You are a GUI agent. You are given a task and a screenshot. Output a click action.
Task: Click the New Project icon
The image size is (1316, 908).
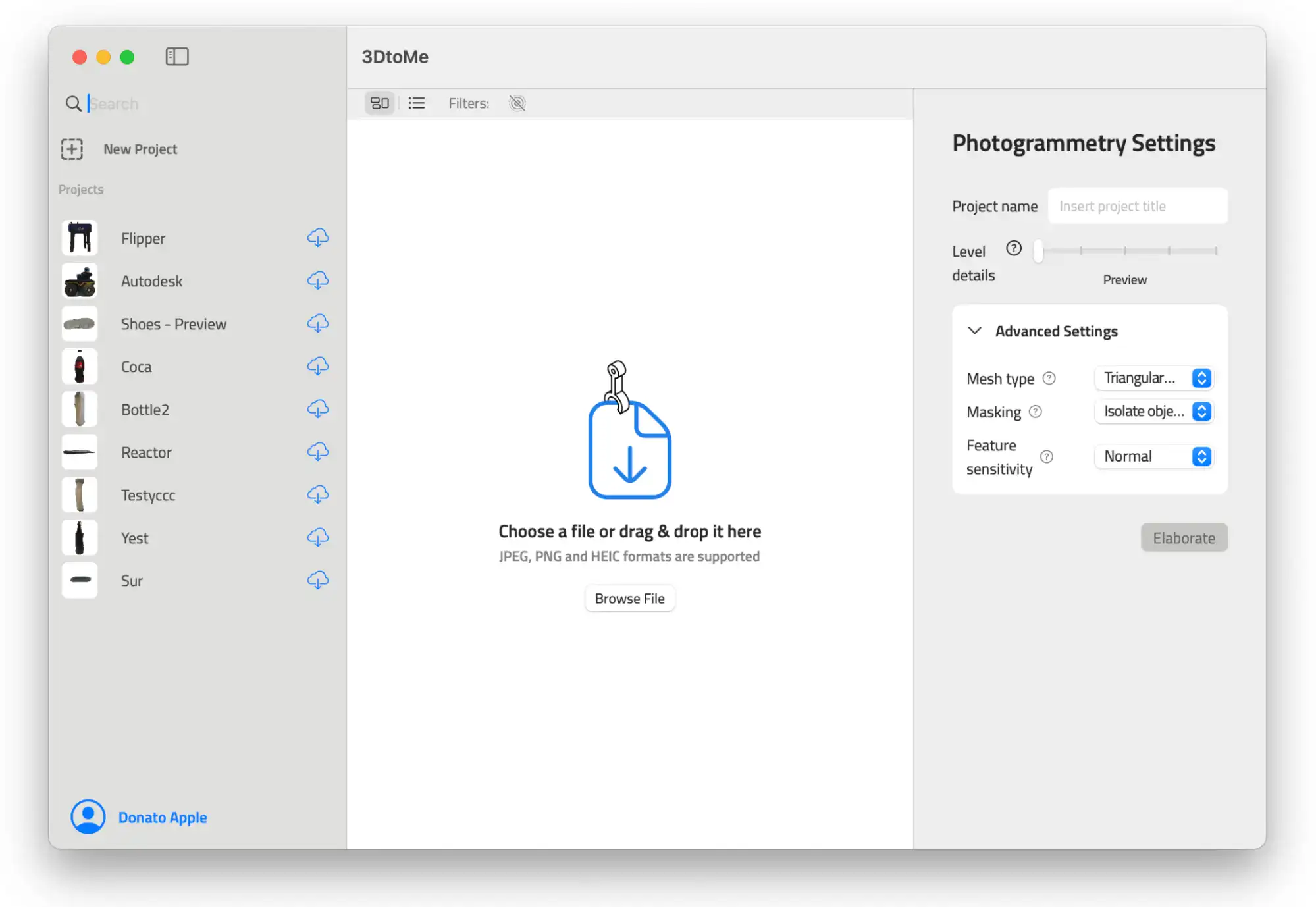[72, 148]
